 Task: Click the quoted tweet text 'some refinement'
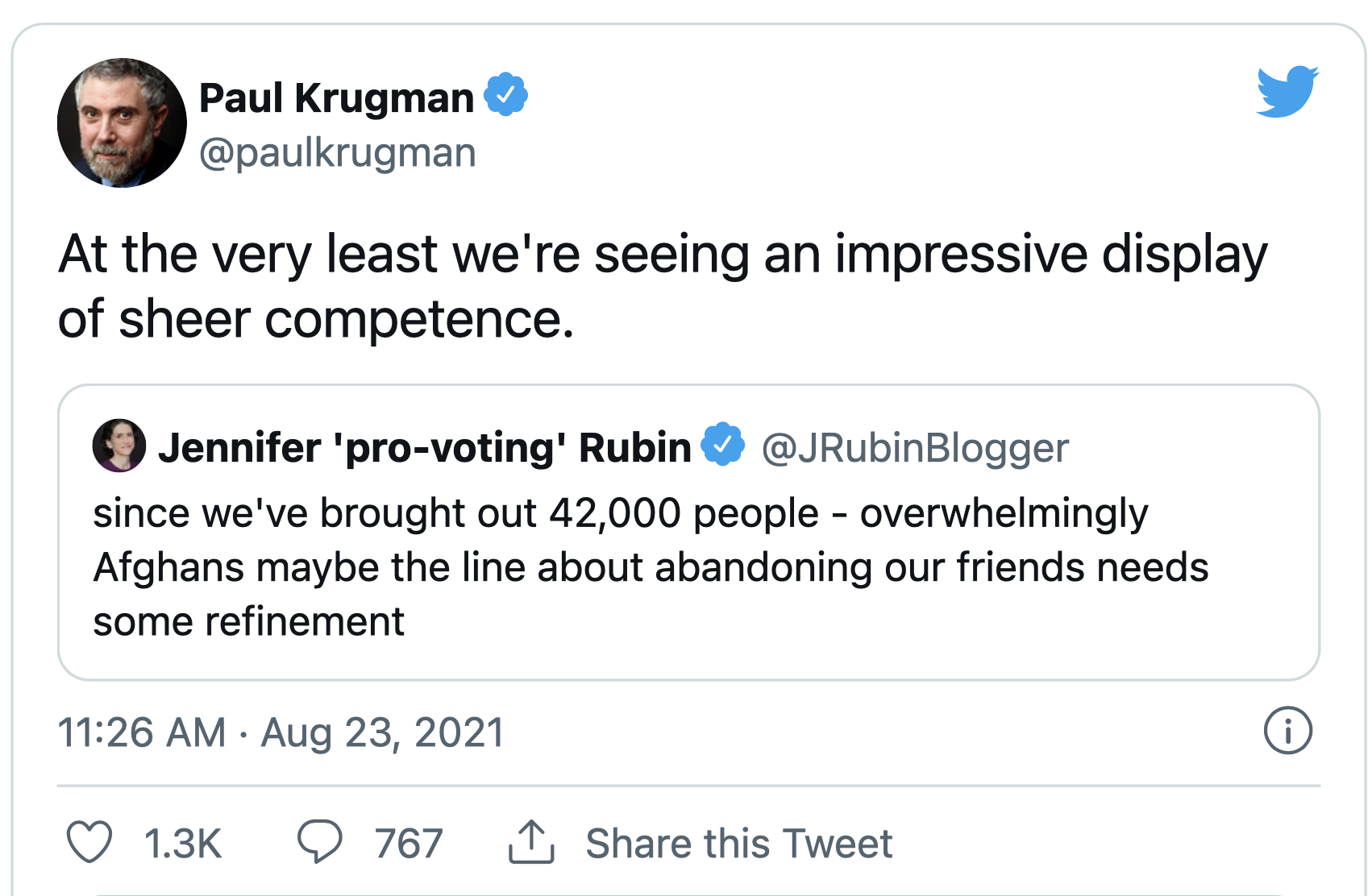click(x=248, y=621)
